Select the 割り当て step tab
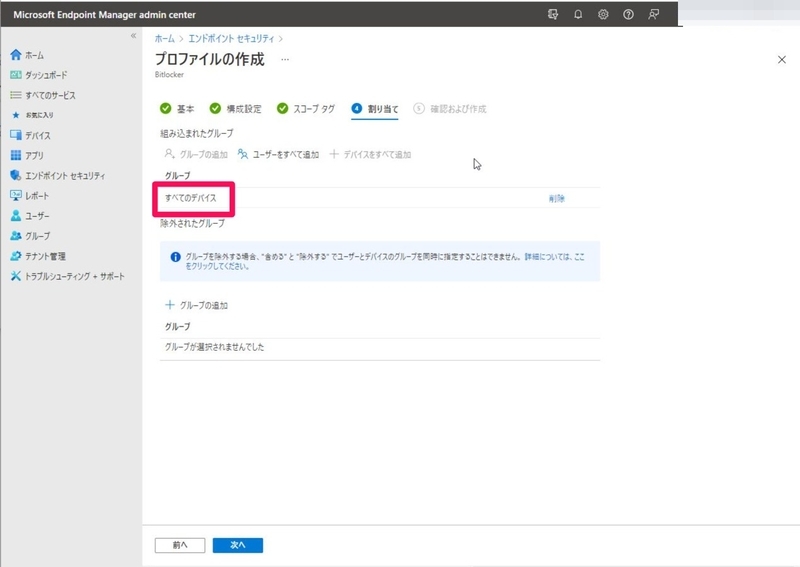 click(x=374, y=109)
